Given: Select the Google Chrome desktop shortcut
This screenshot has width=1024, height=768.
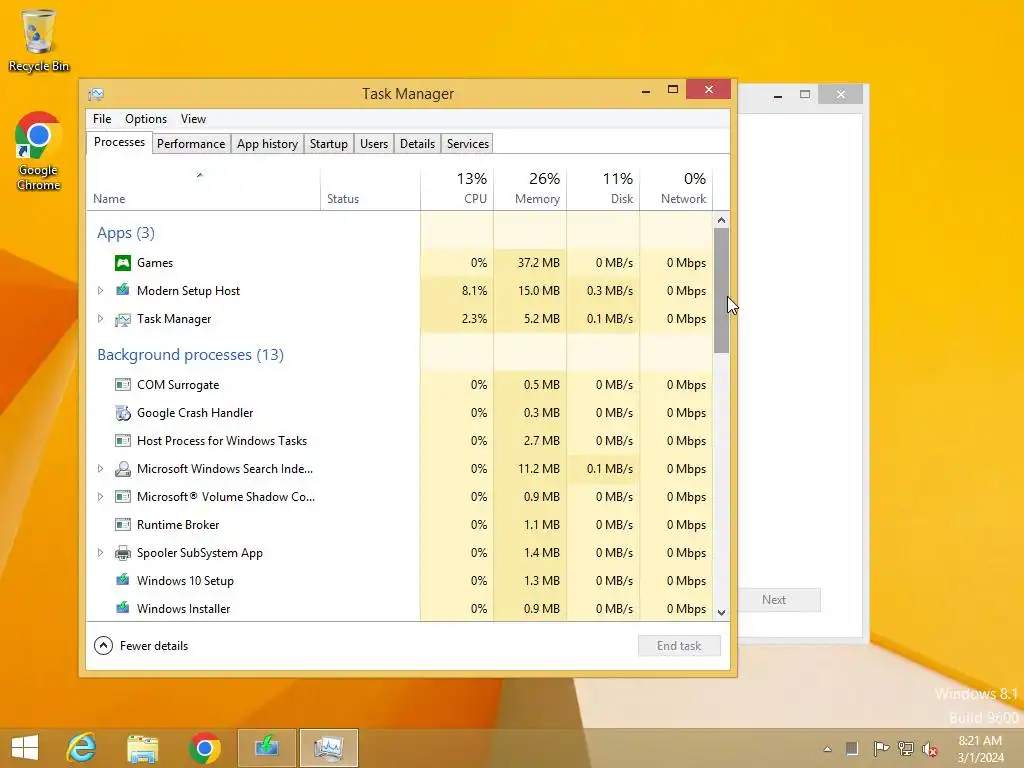Looking at the screenshot, I should (38, 152).
